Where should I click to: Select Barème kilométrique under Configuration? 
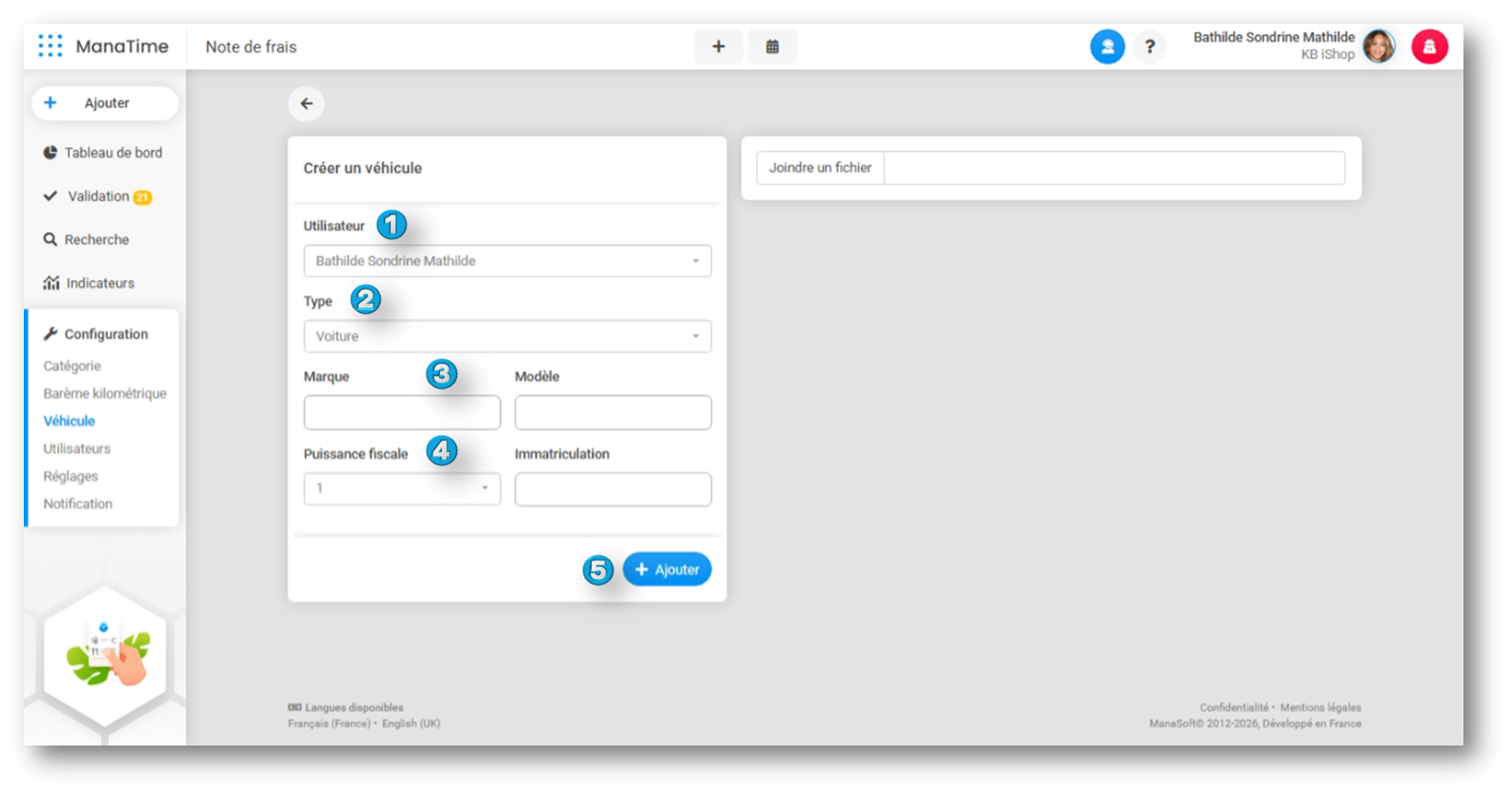coord(105,393)
